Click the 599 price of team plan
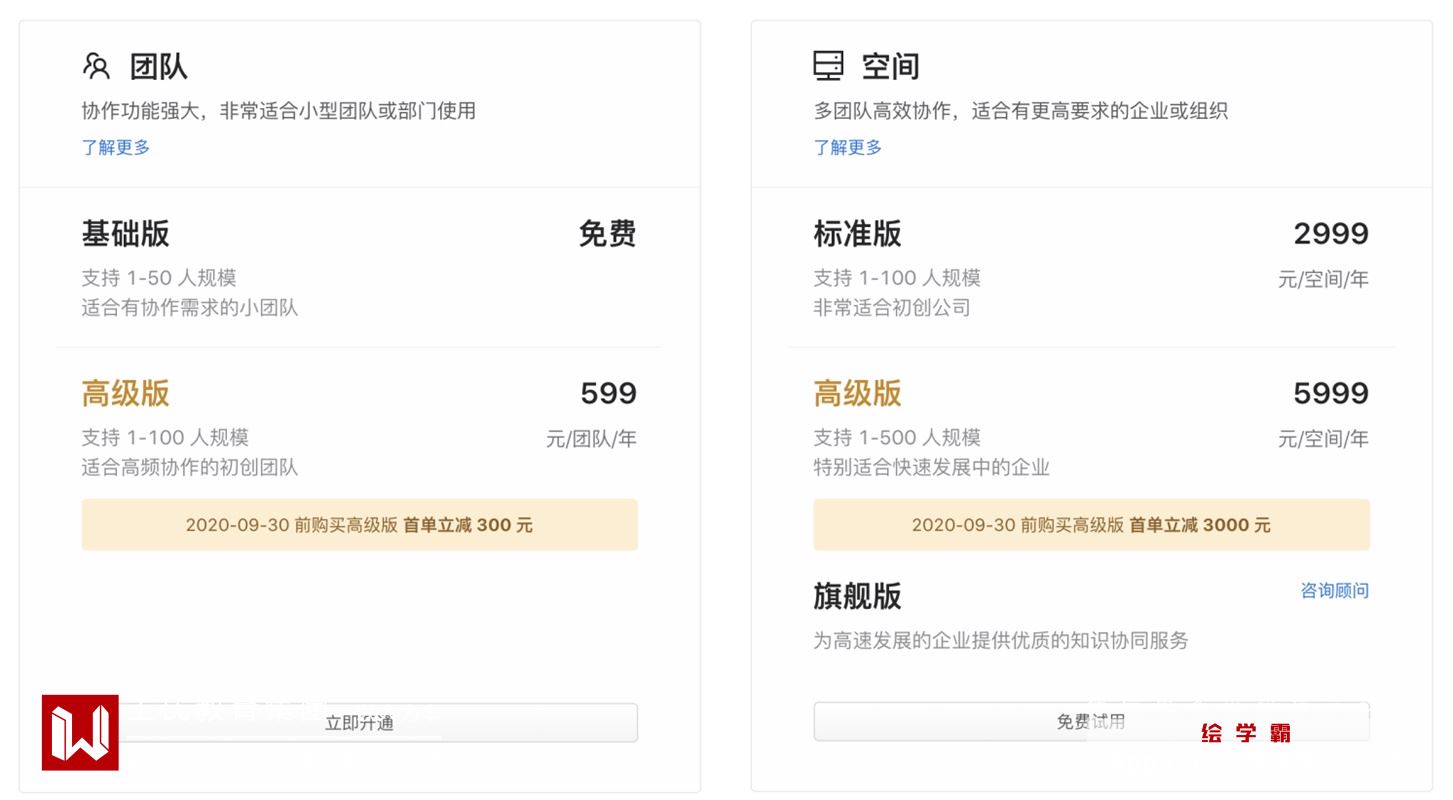This screenshot has width=1453, height=800. click(x=608, y=394)
